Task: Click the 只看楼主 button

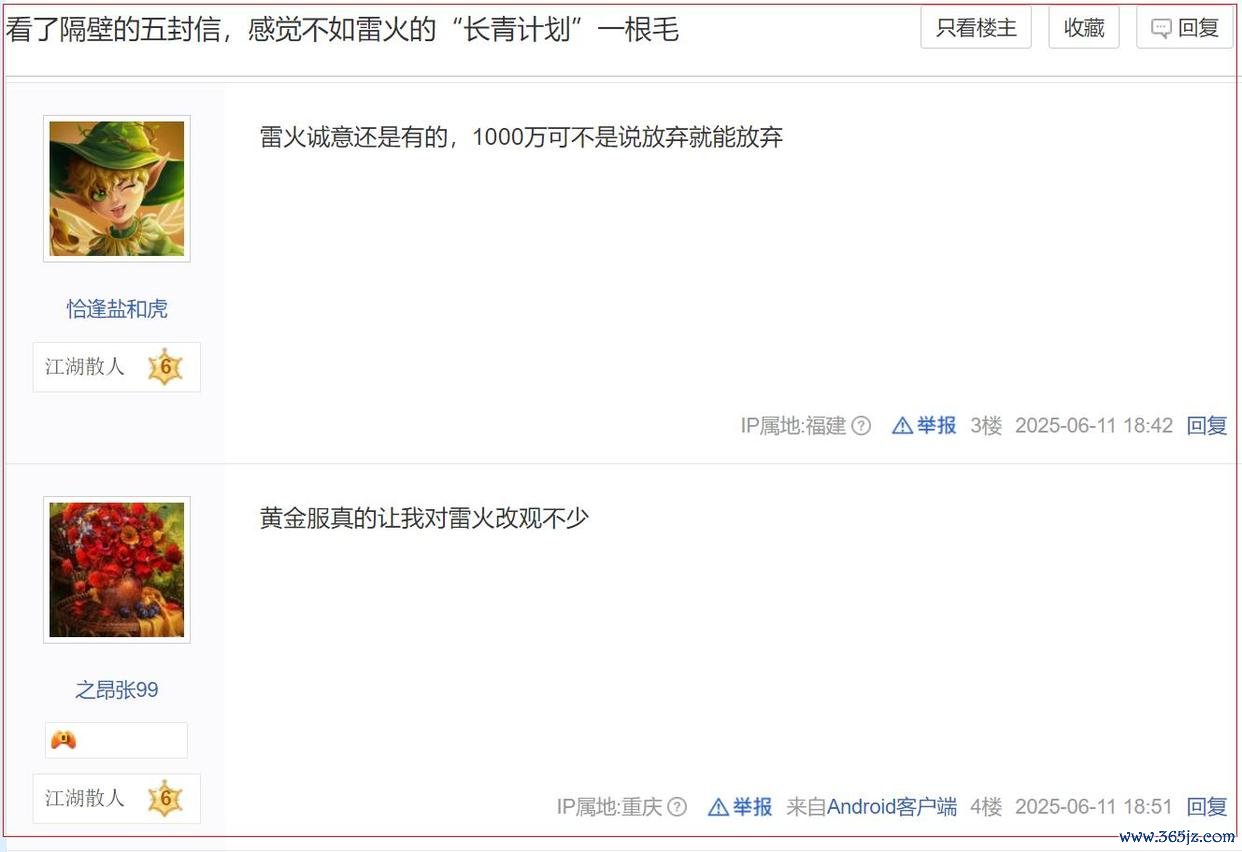Action: click(976, 28)
